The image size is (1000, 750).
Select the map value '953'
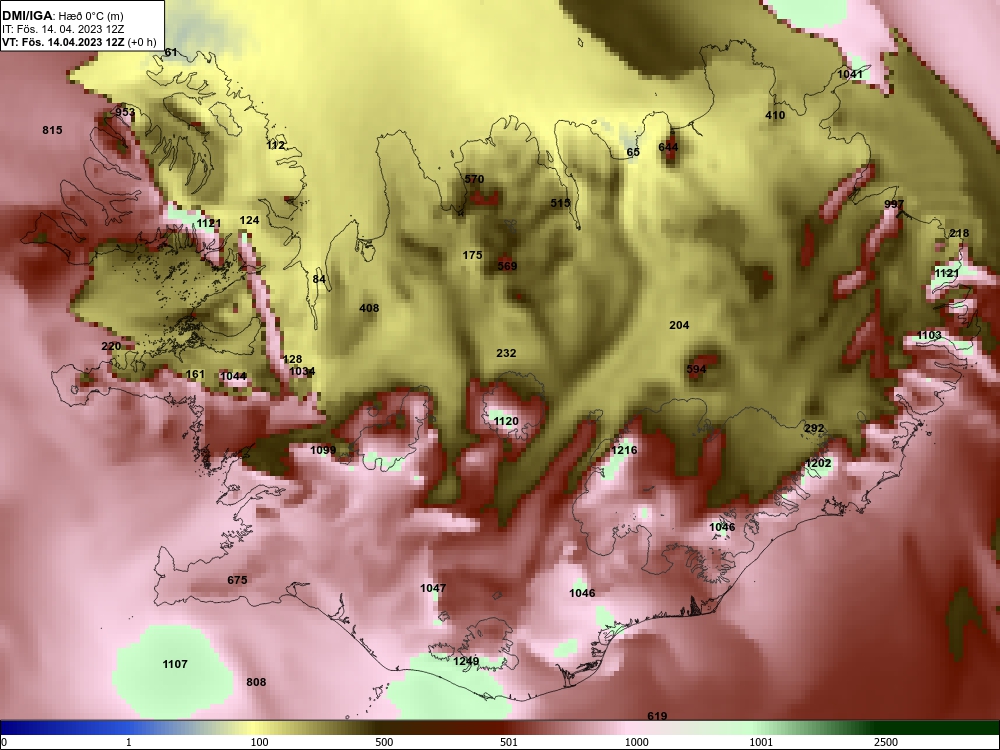click(x=125, y=112)
